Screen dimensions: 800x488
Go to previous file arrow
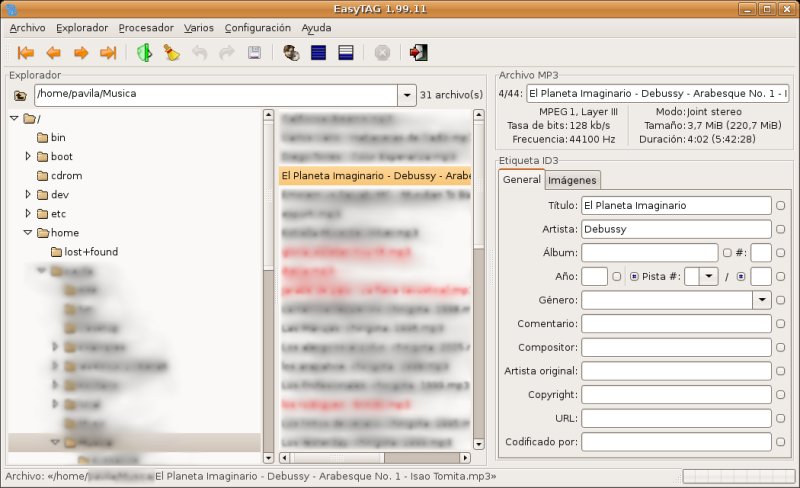click(53, 53)
